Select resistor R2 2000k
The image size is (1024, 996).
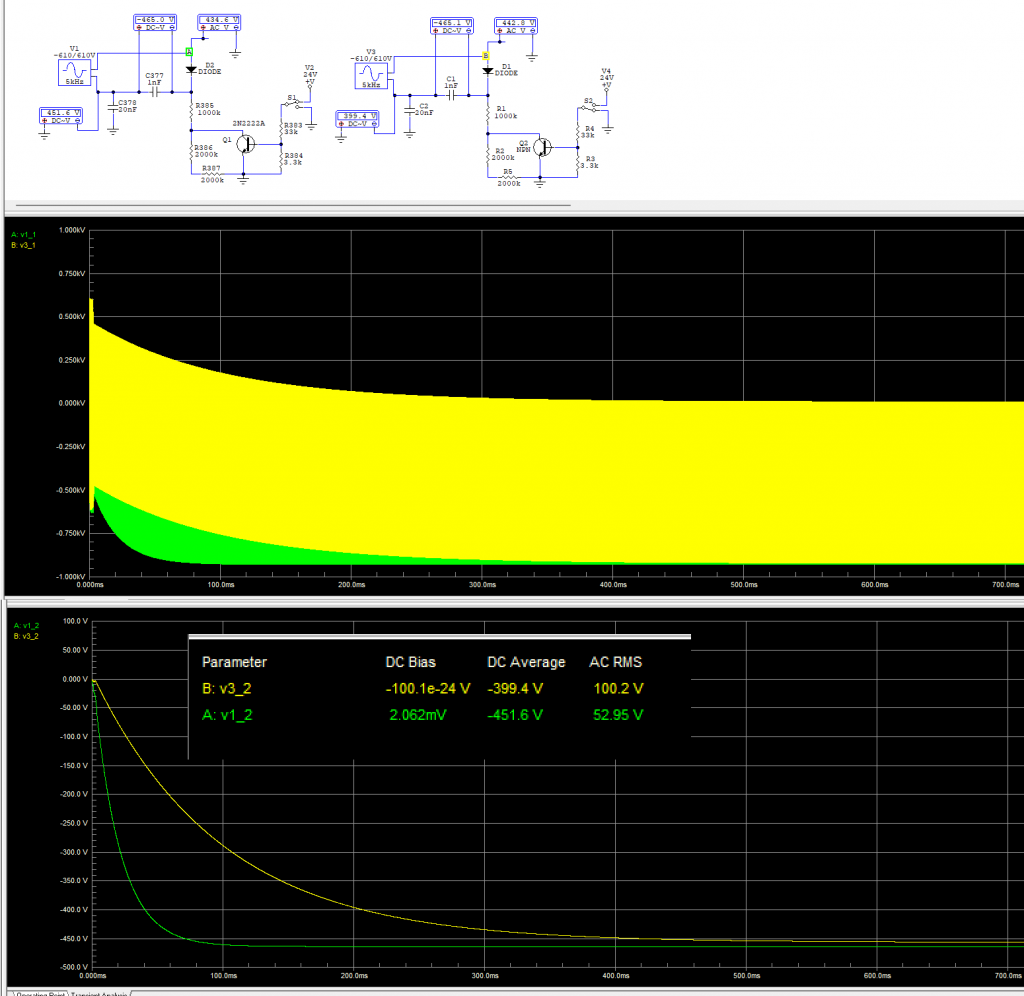pos(488,154)
